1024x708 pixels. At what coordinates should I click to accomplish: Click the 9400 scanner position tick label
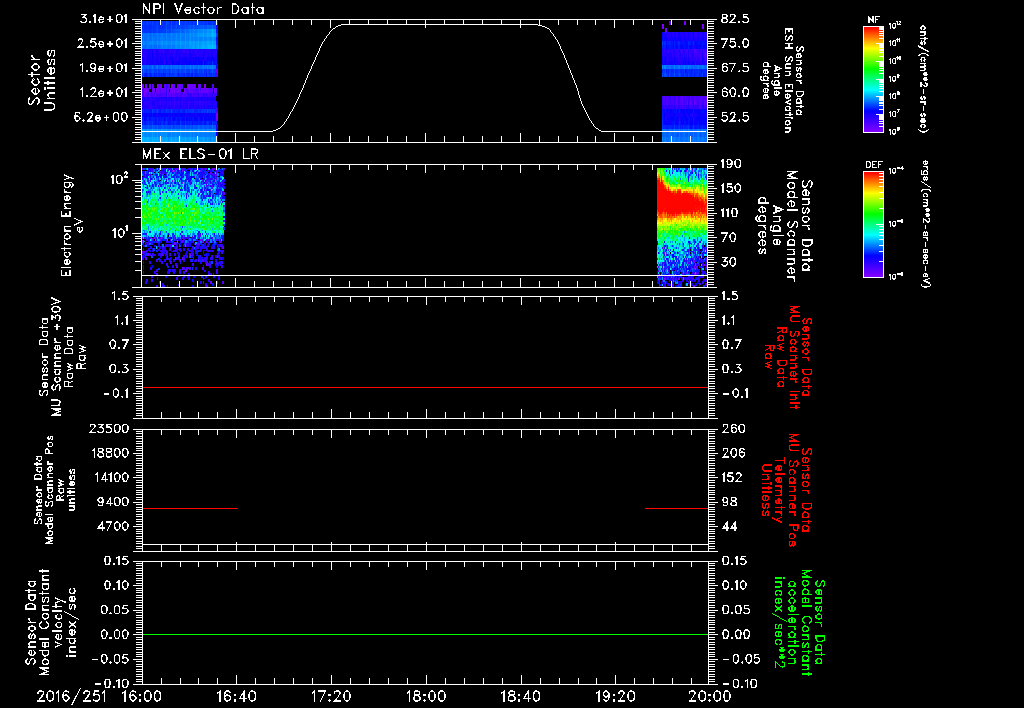tap(114, 502)
